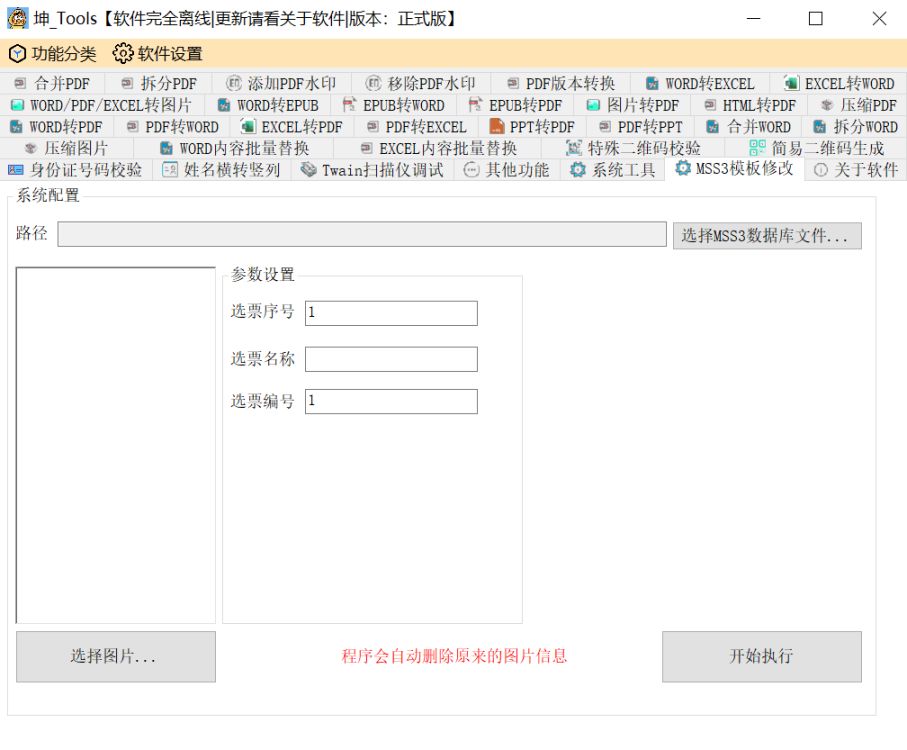The image size is (907, 750).
Task: Select the PDF版本转换 tab
Action: [x=561, y=83]
